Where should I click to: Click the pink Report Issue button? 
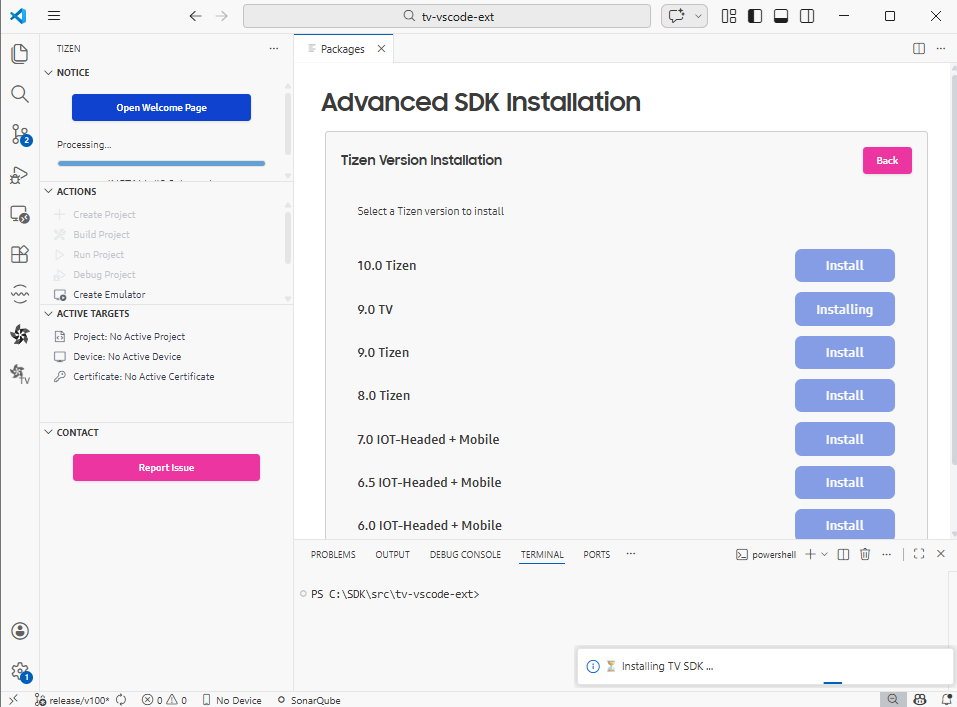point(166,467)
